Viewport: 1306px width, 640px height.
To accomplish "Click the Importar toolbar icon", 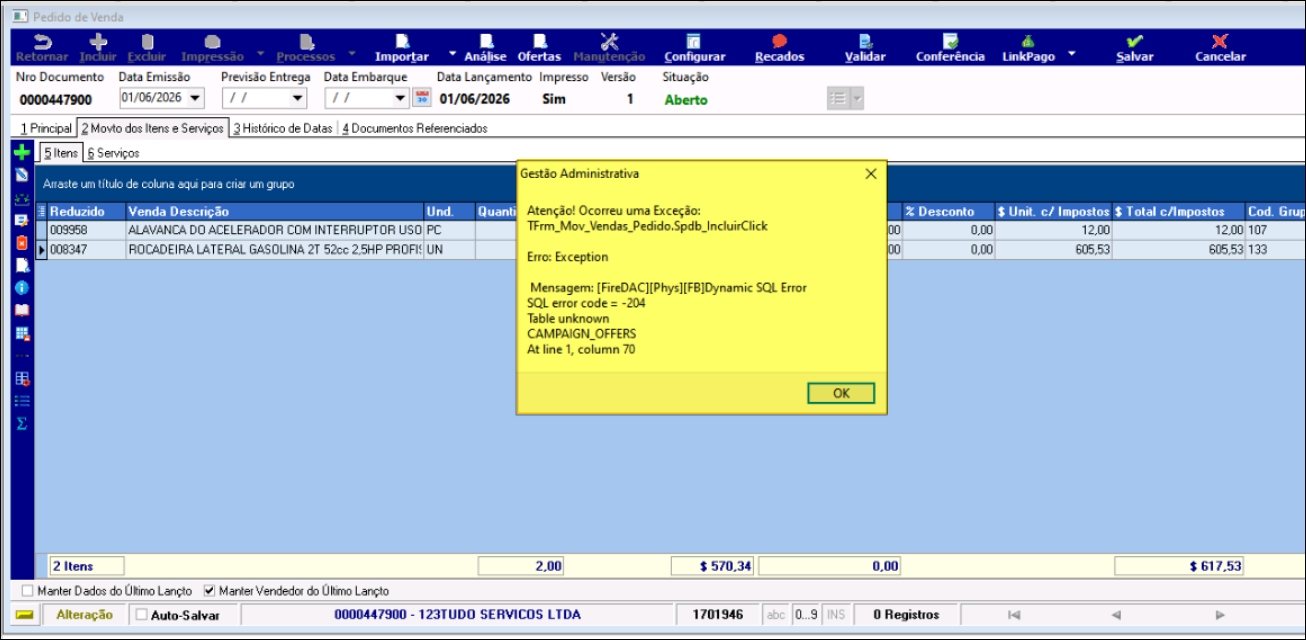I will click(402, 41).
